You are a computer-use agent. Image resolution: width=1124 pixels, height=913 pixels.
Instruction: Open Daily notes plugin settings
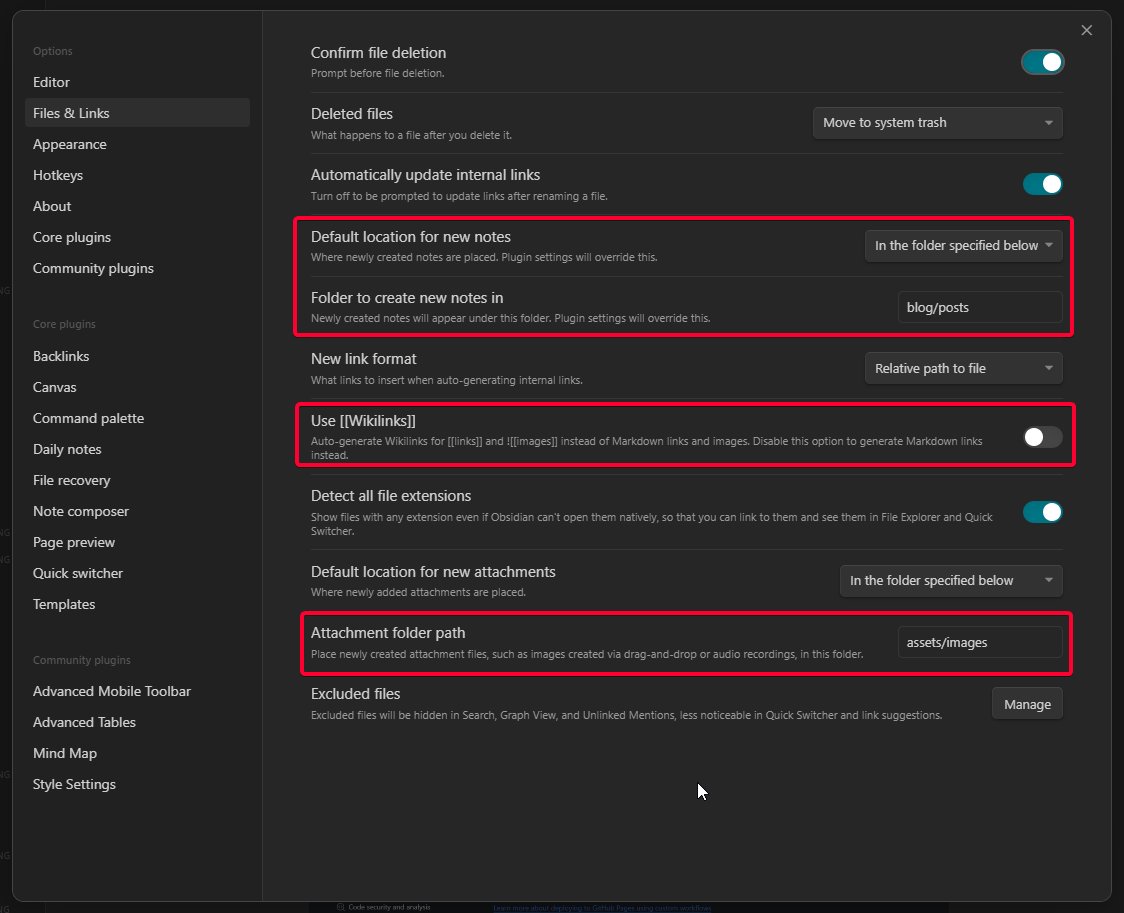pos(67,449)
